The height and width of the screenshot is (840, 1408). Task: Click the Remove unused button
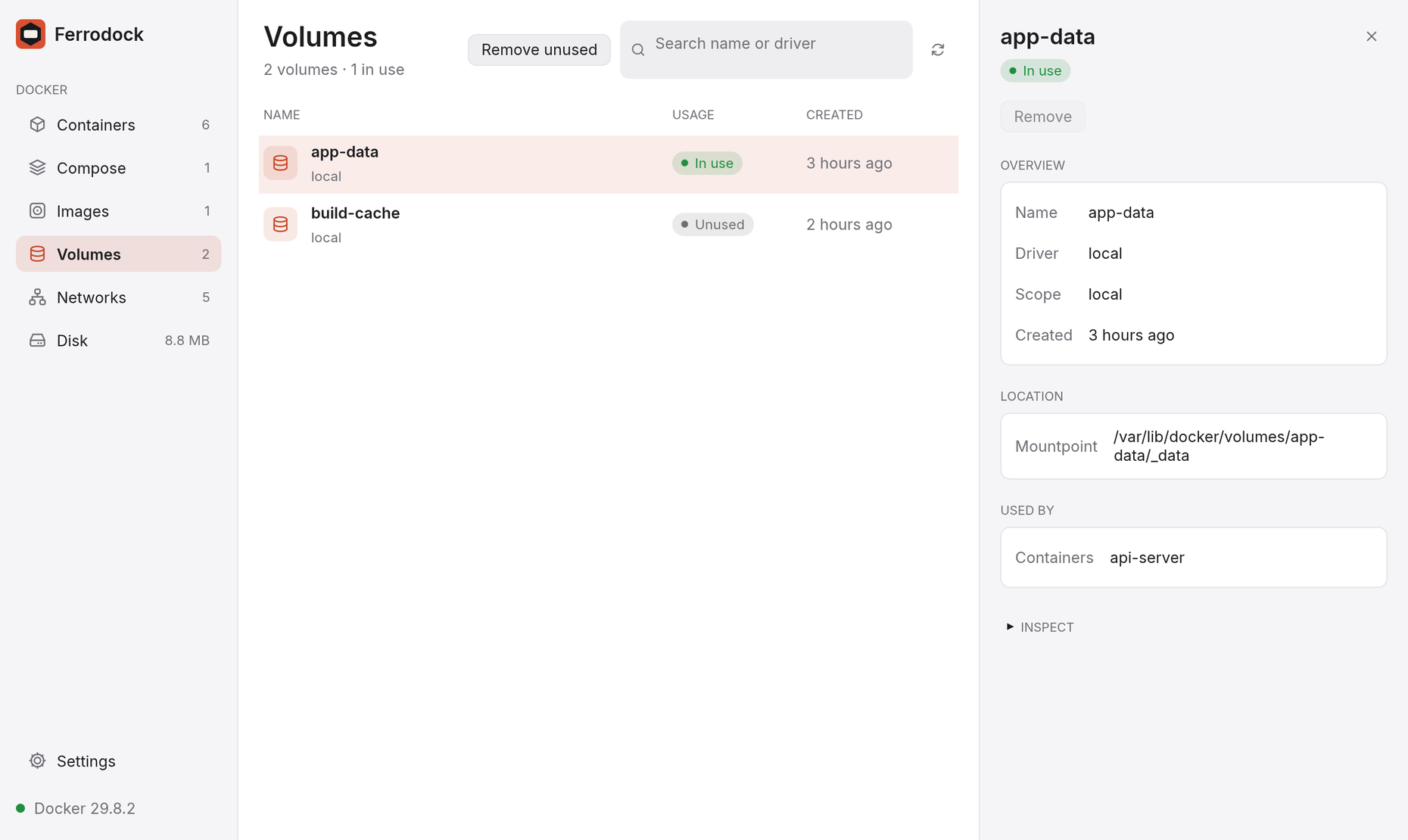click(539, 49)
